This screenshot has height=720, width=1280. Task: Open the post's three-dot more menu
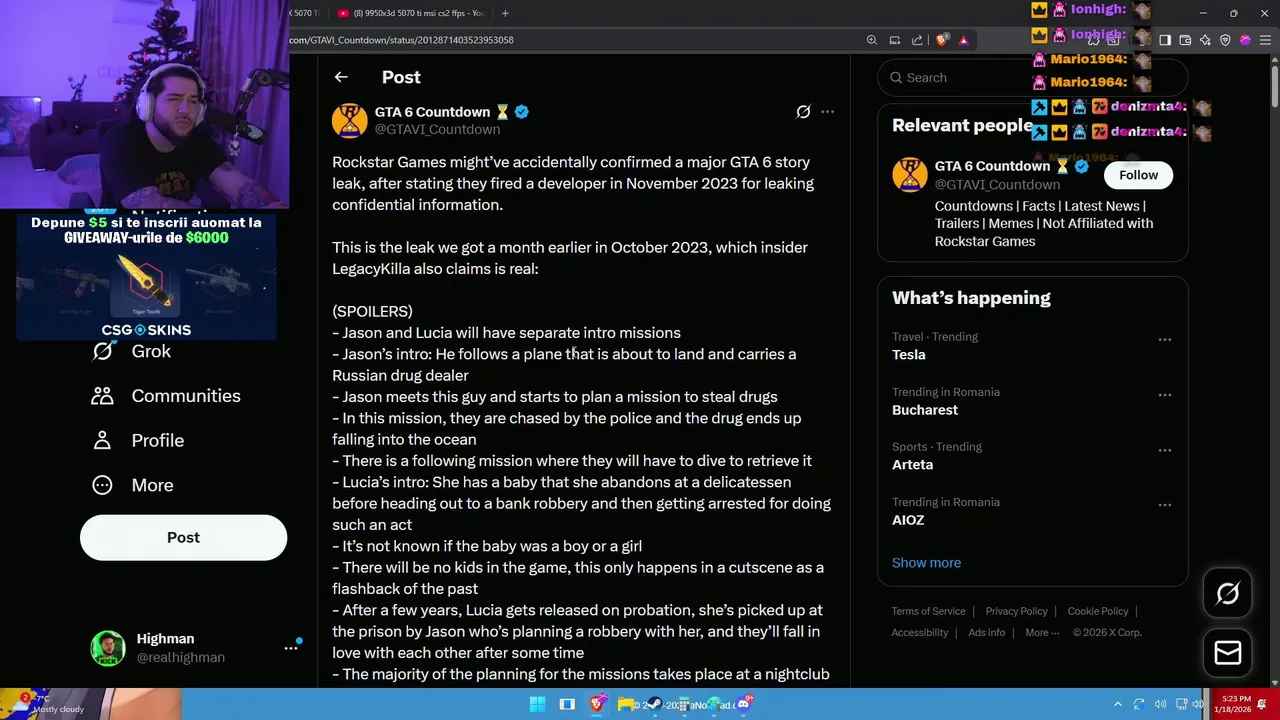pos(827,112)
